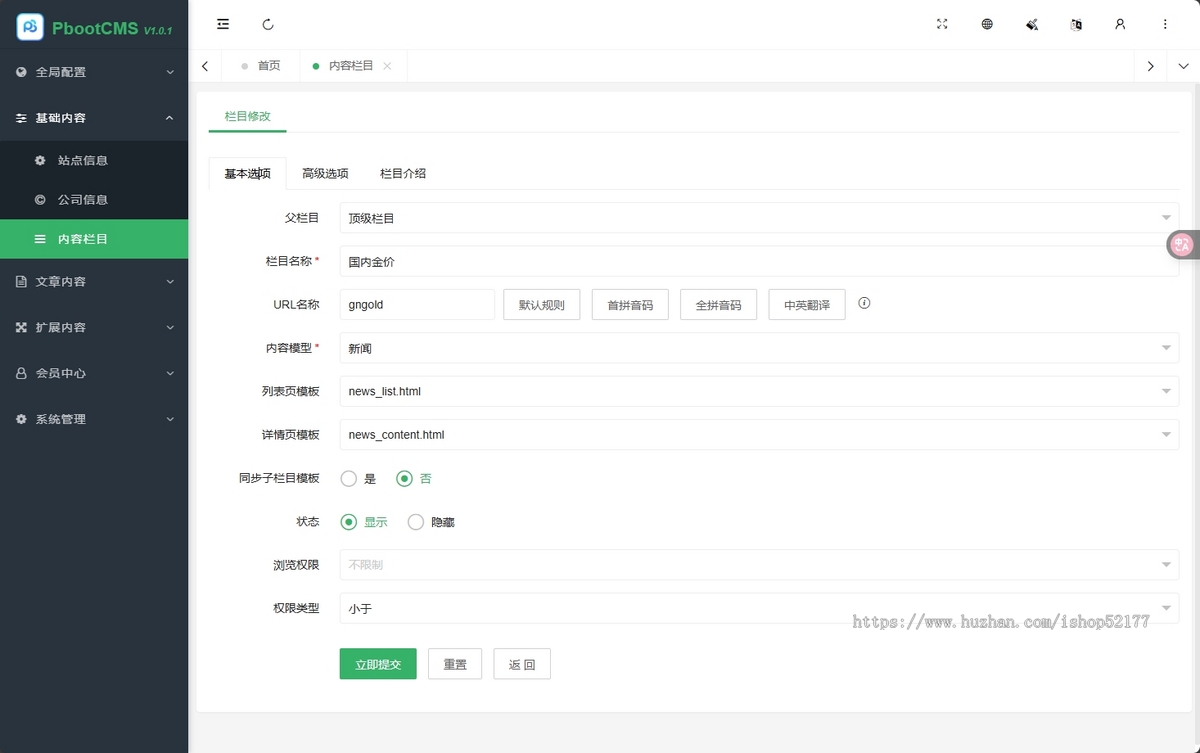Click the 栏目名称 input field
The image size is (1200, 753).
[x=759, y=261]
